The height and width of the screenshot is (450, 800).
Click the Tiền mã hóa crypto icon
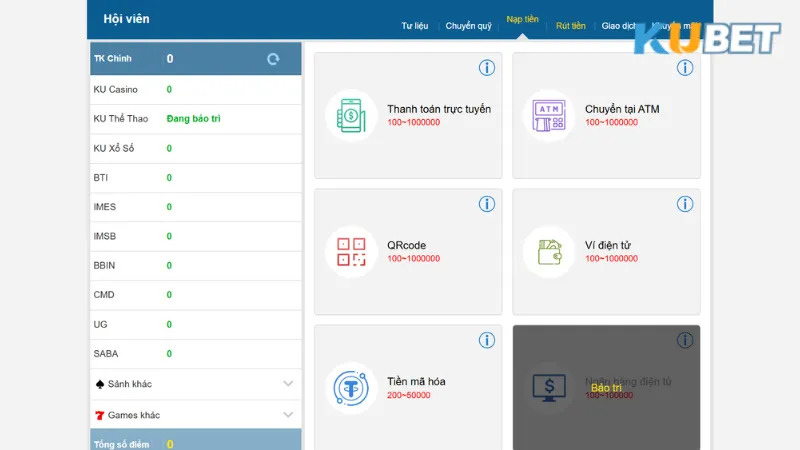(351, 387)
